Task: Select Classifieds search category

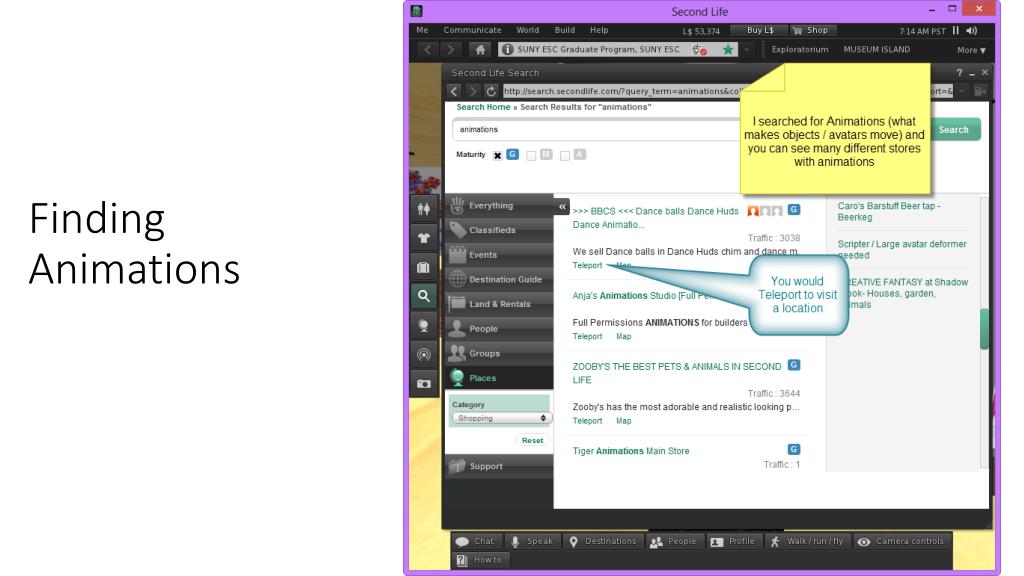Action: pyautogui.click(x=499, y=231)
